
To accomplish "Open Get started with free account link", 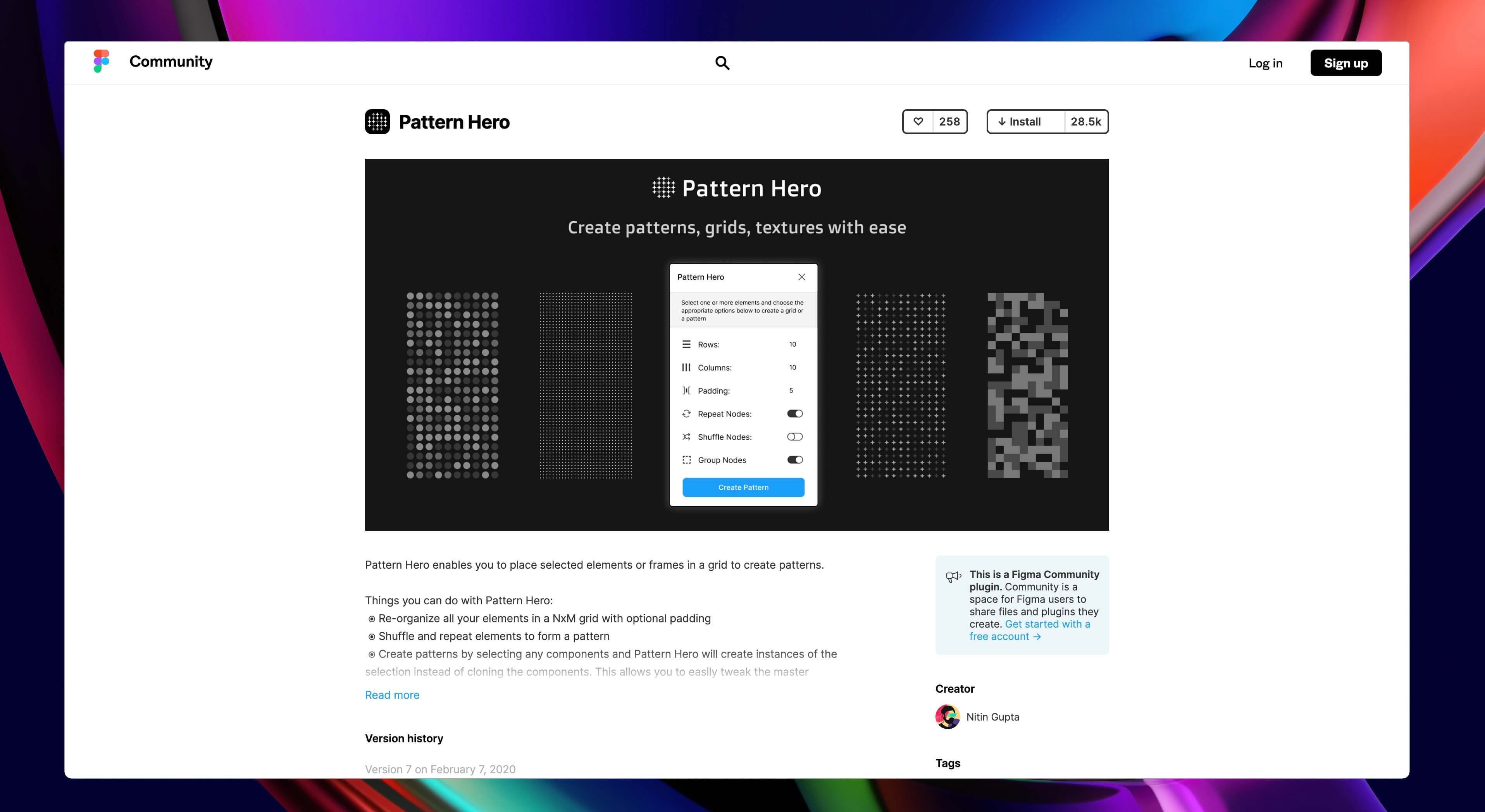I will (x=1047, y=624).
